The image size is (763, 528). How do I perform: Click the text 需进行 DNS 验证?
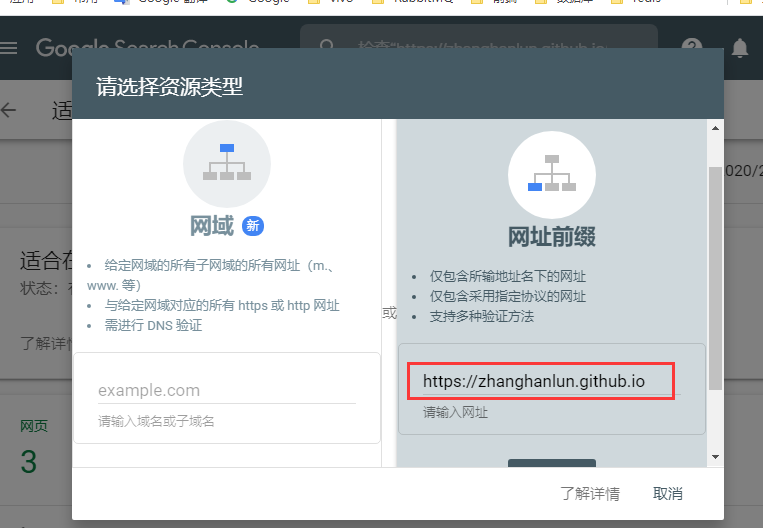click(x=153, y=325)
